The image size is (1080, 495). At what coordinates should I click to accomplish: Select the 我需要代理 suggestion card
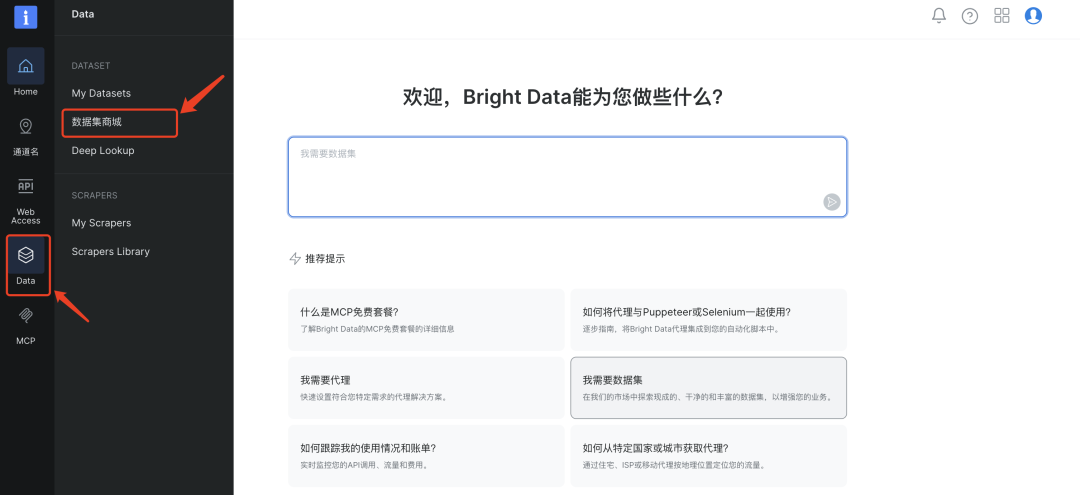coord(426,388)
